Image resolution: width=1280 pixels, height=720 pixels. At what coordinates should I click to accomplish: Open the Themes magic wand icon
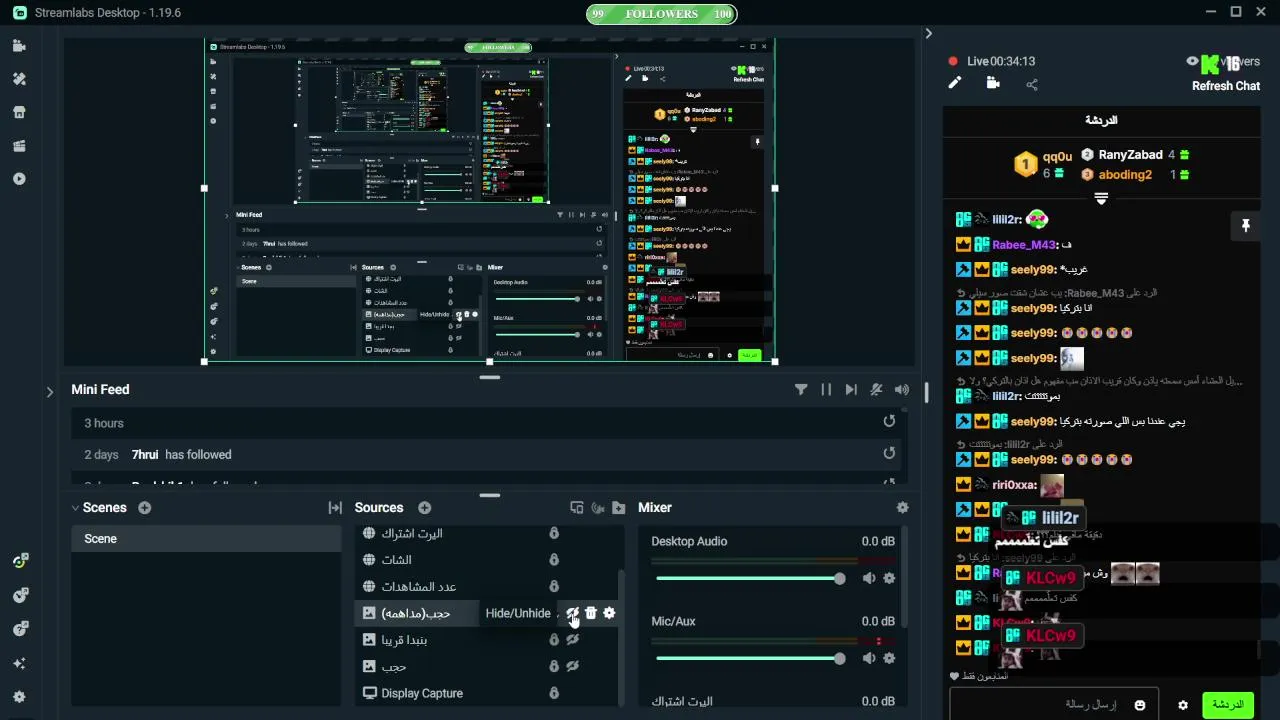point(19,79)
